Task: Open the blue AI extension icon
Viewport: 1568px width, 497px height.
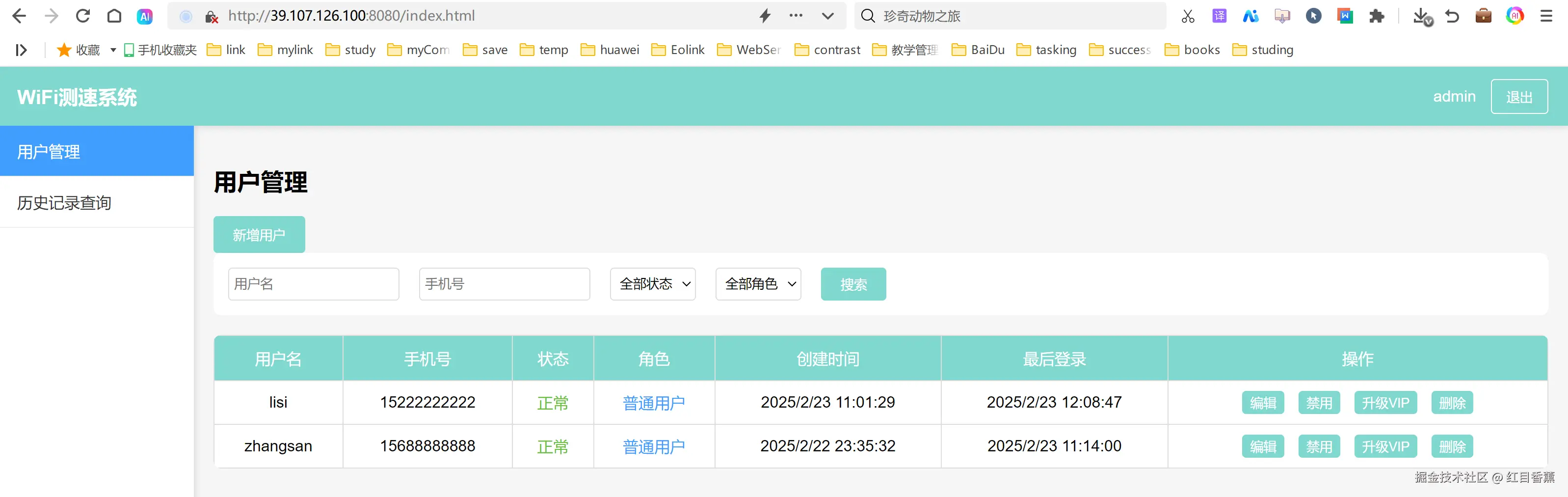Action: (1251, 16)
